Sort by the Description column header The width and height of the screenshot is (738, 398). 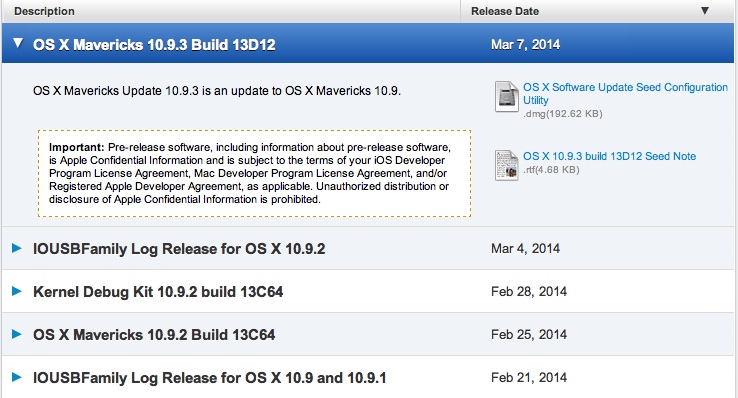click(x=44, y=11)
